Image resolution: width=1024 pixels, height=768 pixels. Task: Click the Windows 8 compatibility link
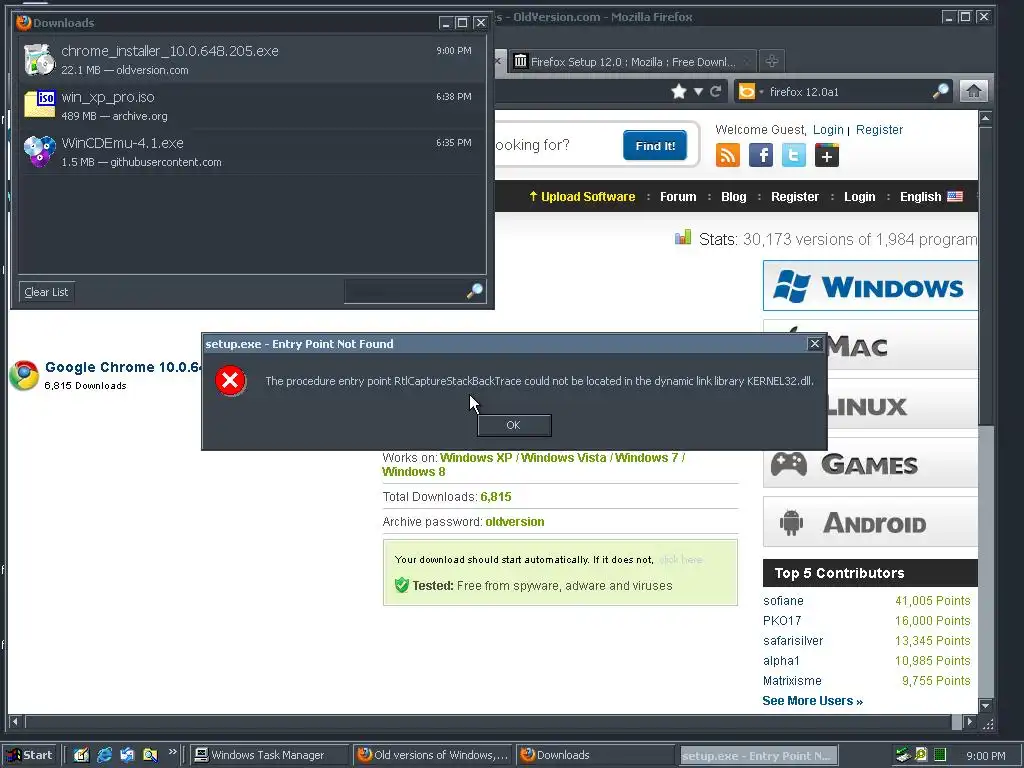pyautogui.click(x=413, y=472)
